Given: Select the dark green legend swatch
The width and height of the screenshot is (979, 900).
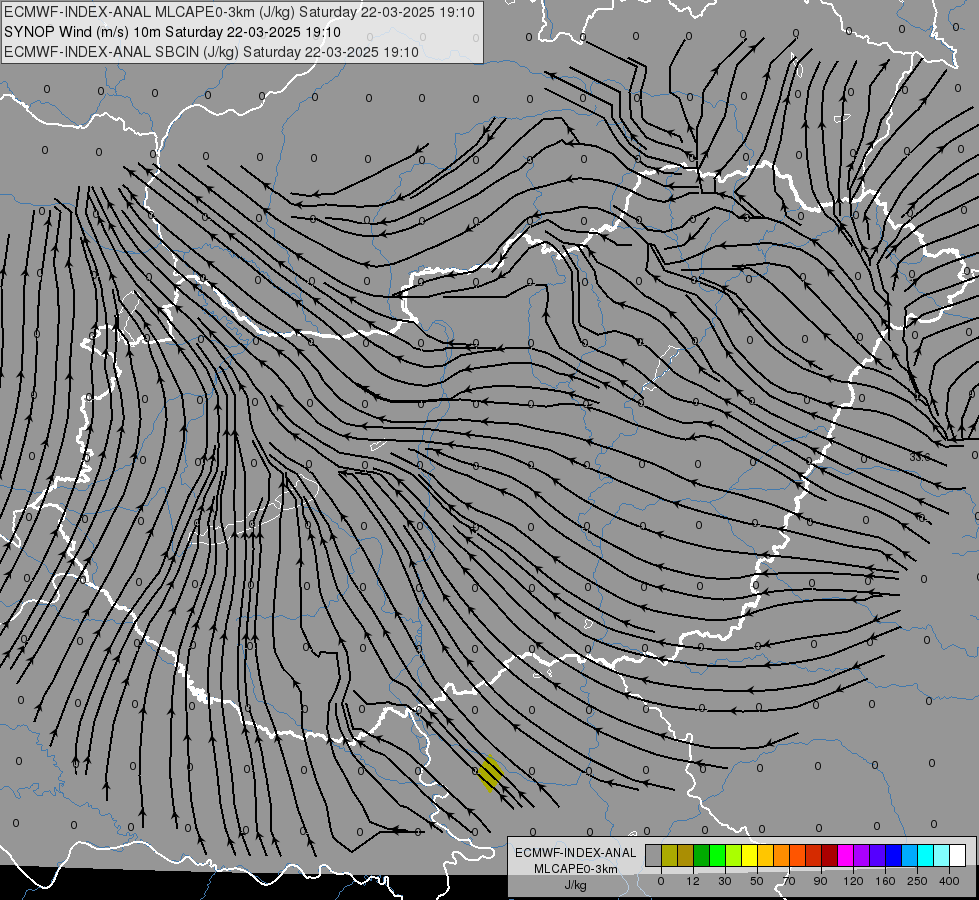Looking at the screenshot, I should 701,856.
